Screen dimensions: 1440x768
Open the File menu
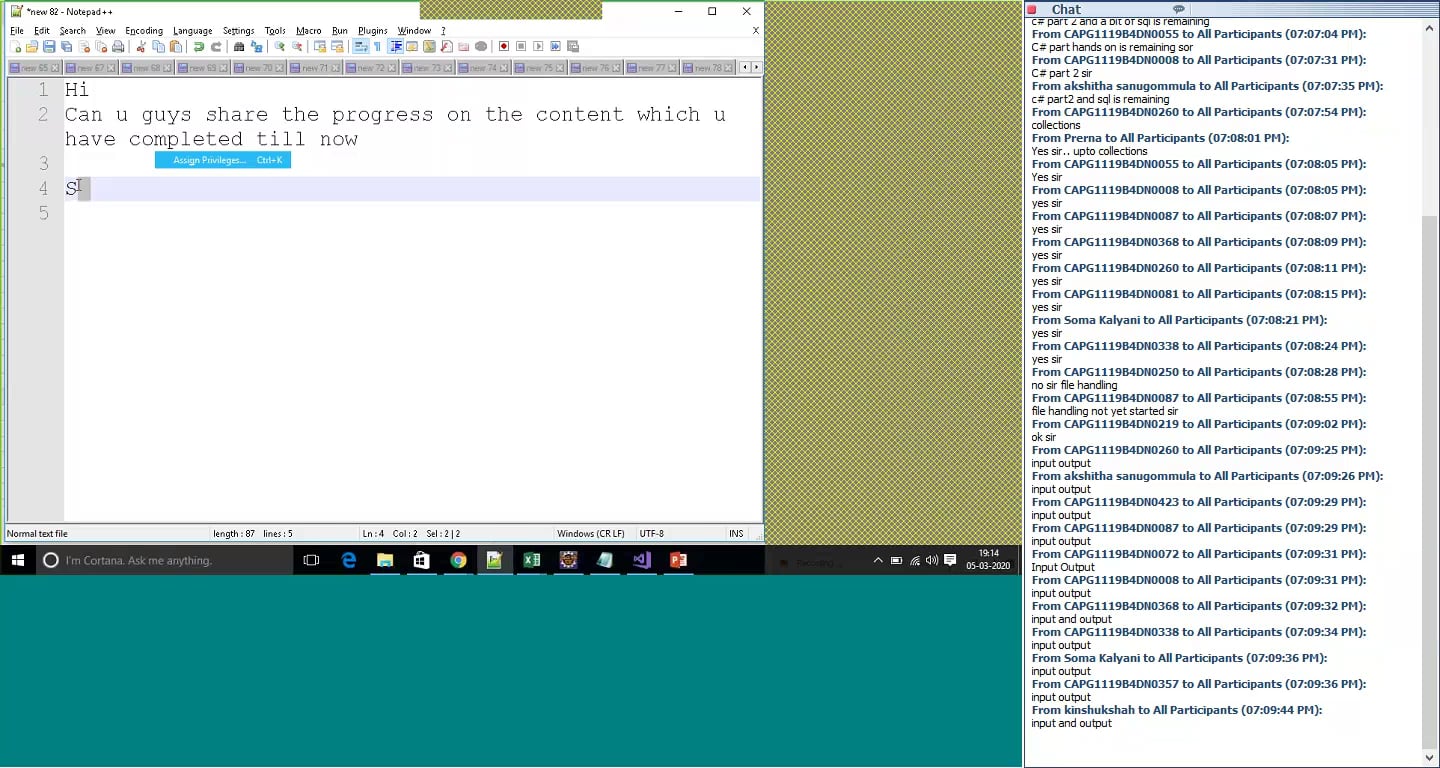tap(17, 31)
